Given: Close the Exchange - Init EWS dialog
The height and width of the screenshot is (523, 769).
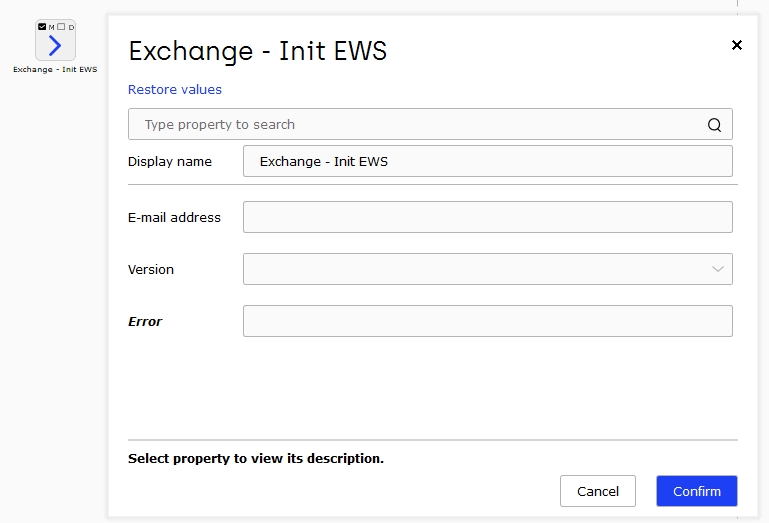Looking at the screenshot, I should point(737,45).
